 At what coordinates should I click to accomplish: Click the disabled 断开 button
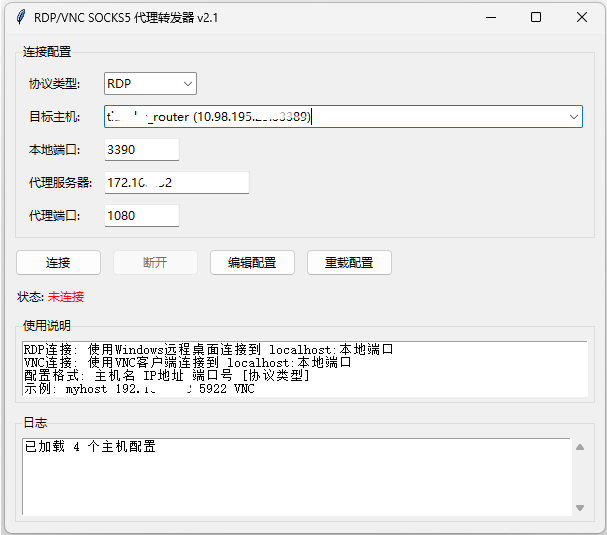point(155,262)
